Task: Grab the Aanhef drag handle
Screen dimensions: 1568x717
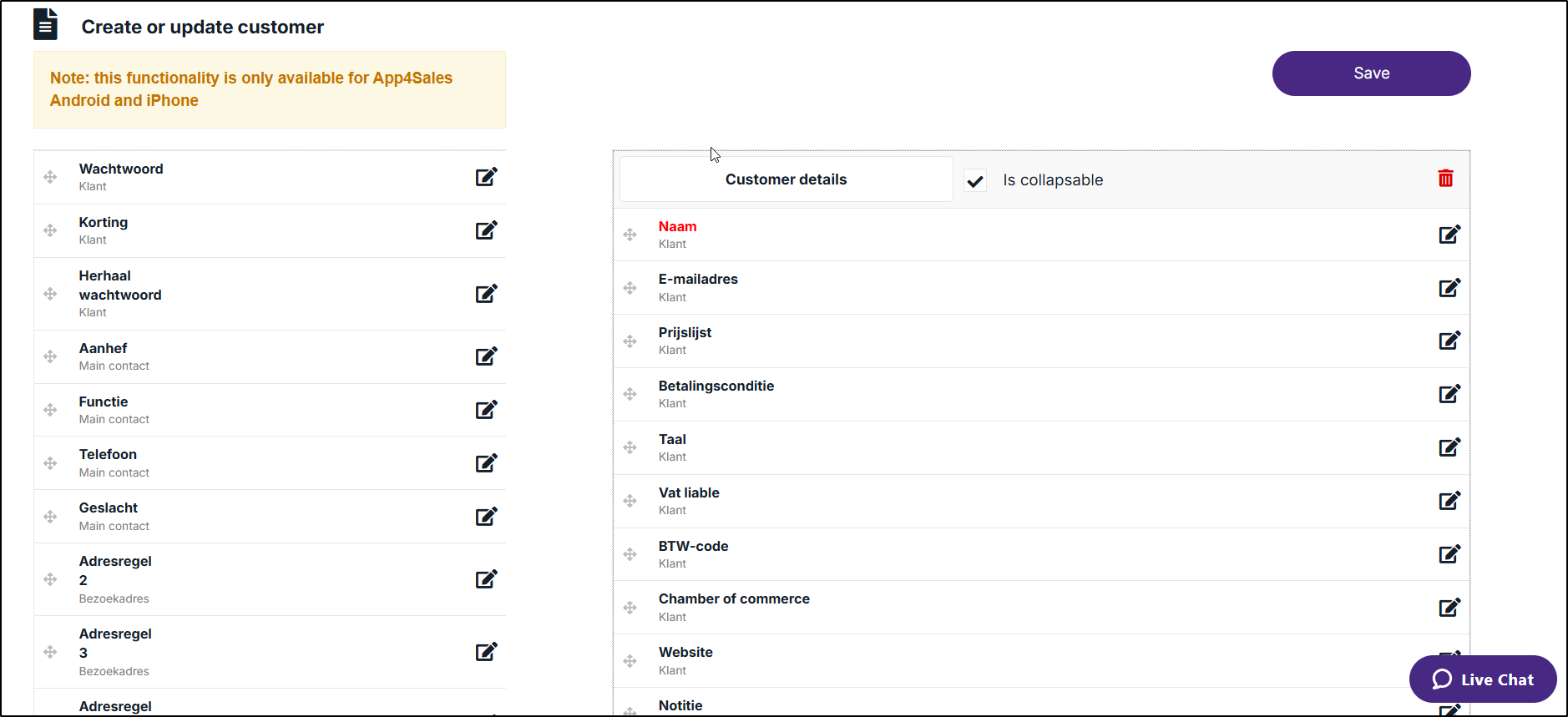Action: 50,356
